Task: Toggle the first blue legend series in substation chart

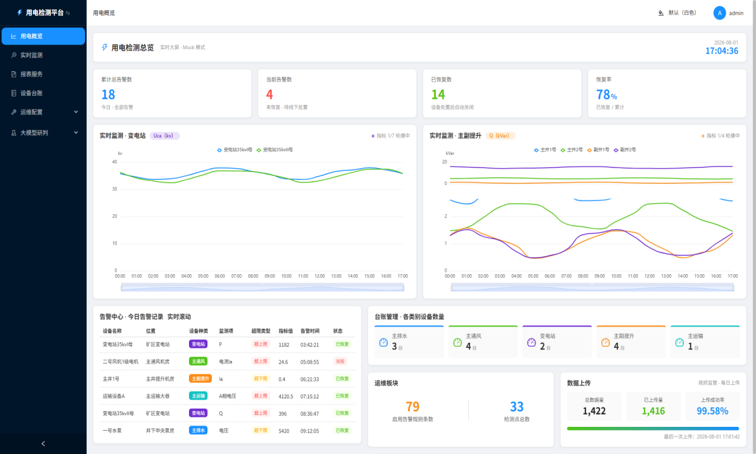Action: point(234,150)
